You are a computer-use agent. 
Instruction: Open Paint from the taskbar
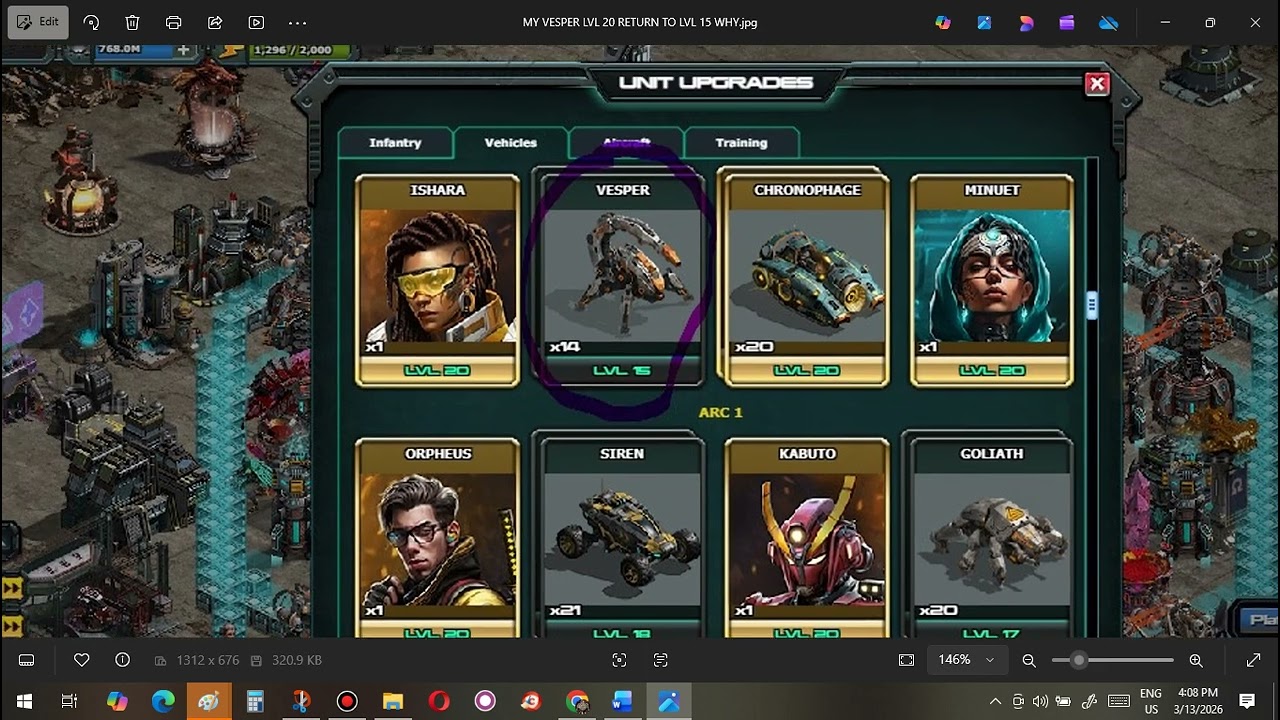point(209,701)
